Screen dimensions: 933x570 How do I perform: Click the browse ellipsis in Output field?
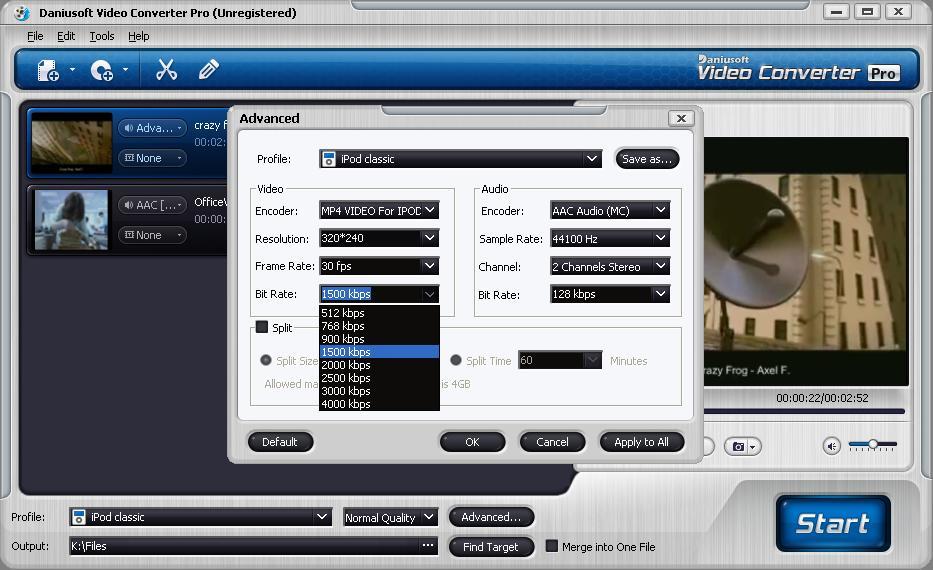pos(428,545)
